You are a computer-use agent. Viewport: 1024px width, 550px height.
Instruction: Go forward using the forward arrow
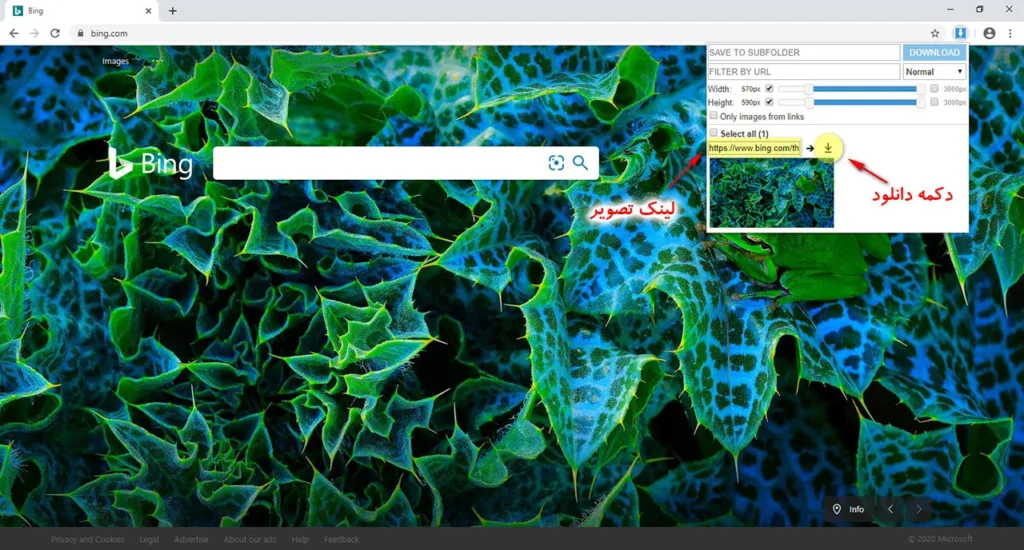point(35,33)
